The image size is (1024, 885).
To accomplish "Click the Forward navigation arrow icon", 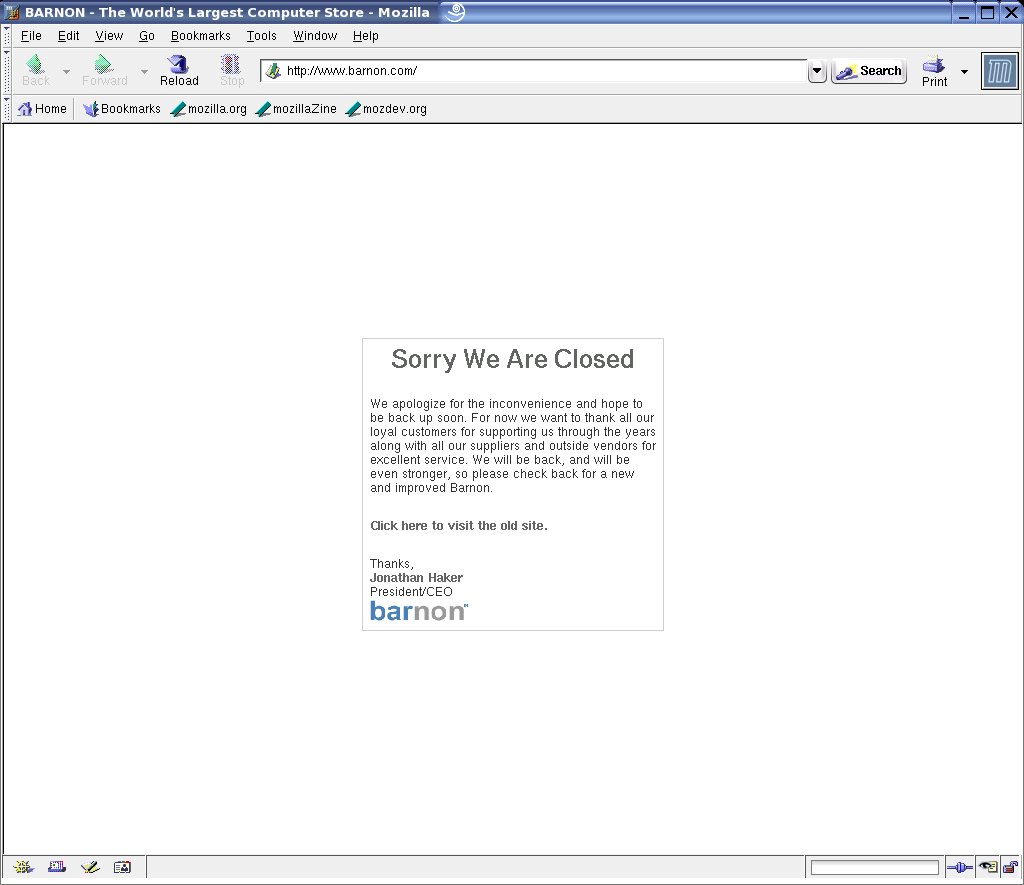I will (x=103, y=64).
